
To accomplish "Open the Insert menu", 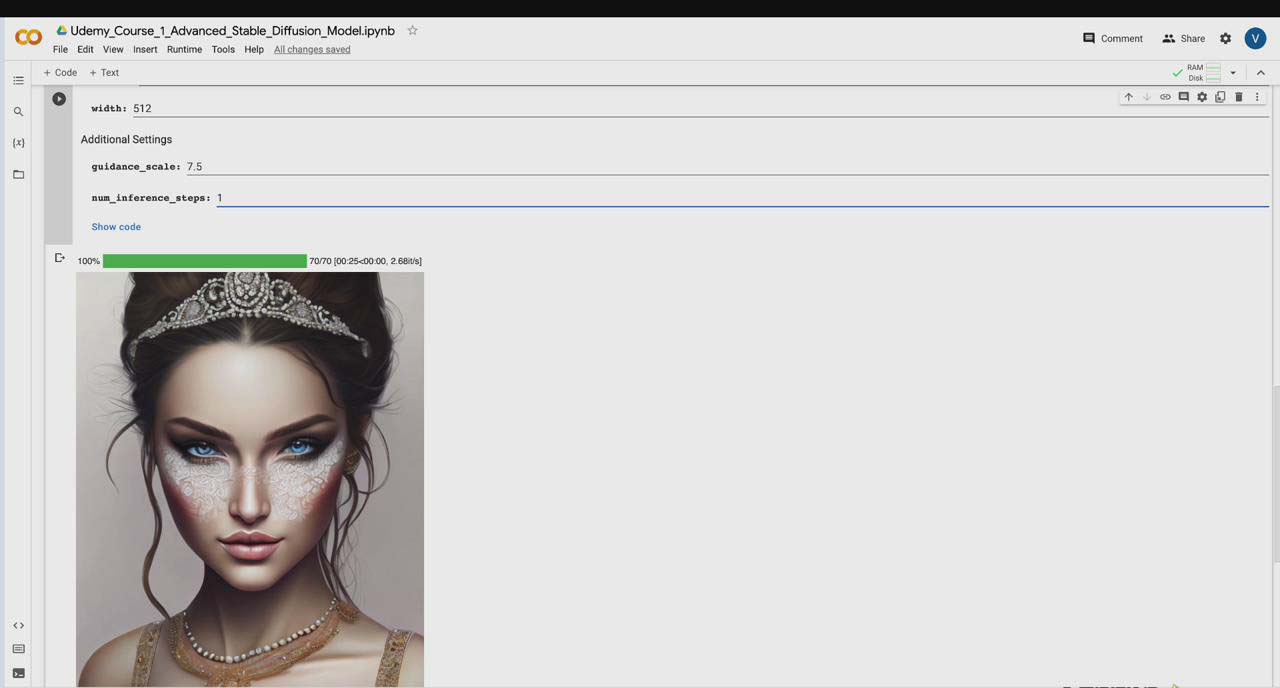I will tap(145, 49).
